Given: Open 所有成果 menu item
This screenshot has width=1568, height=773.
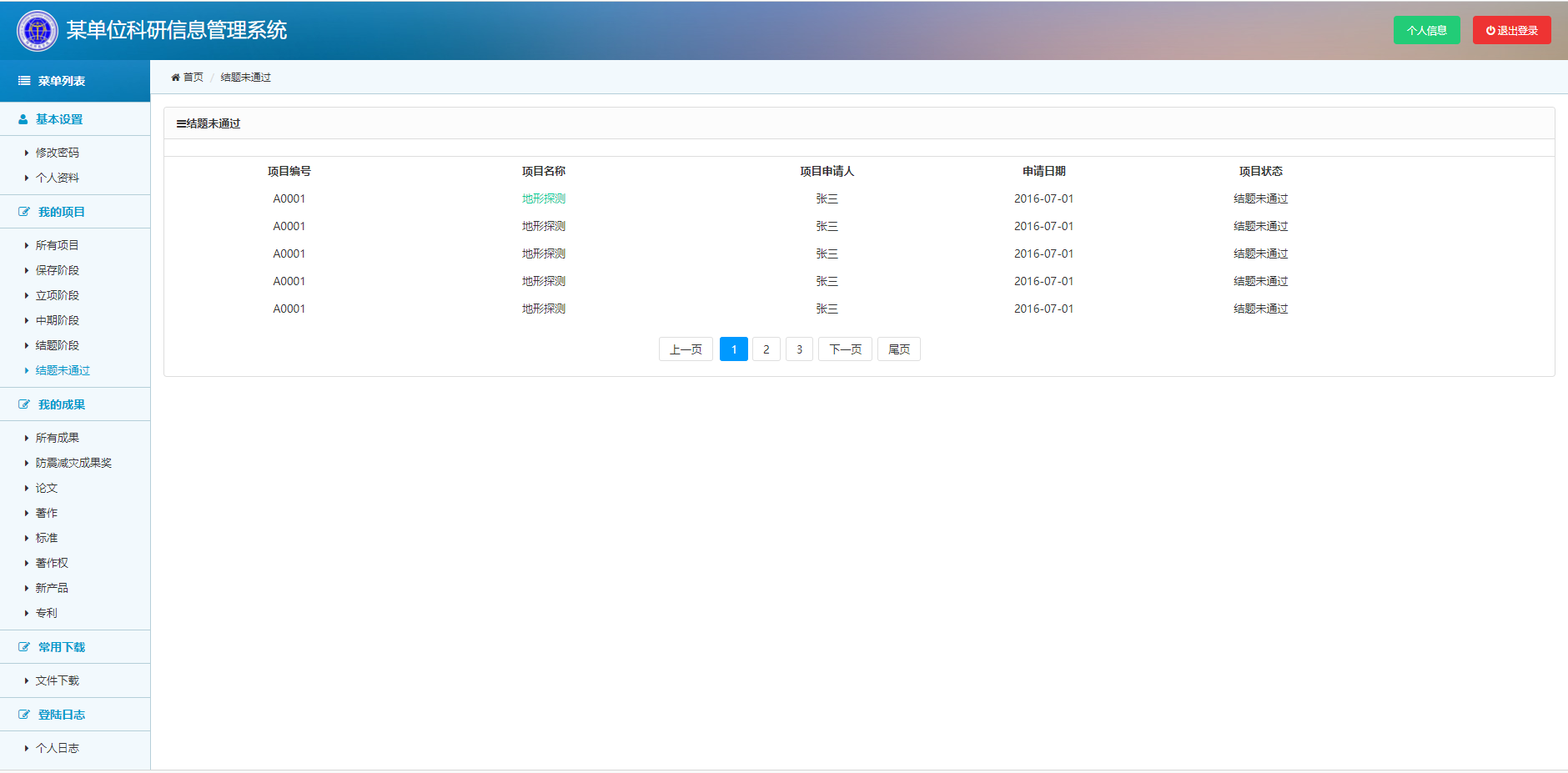Looking at the screenshot, I should coord(58,438).
